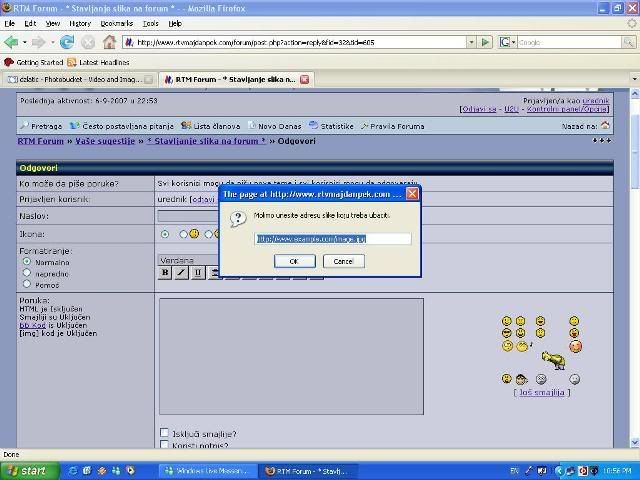This screenshot has height=480, width=640.
Task: Click the bb kod link
Action: 33,325
